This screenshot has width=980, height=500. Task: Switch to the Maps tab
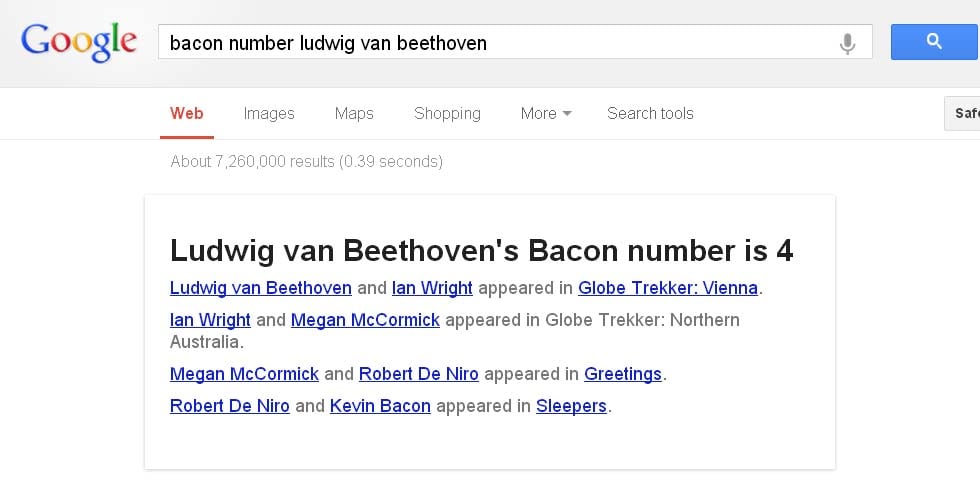[354, 113]
